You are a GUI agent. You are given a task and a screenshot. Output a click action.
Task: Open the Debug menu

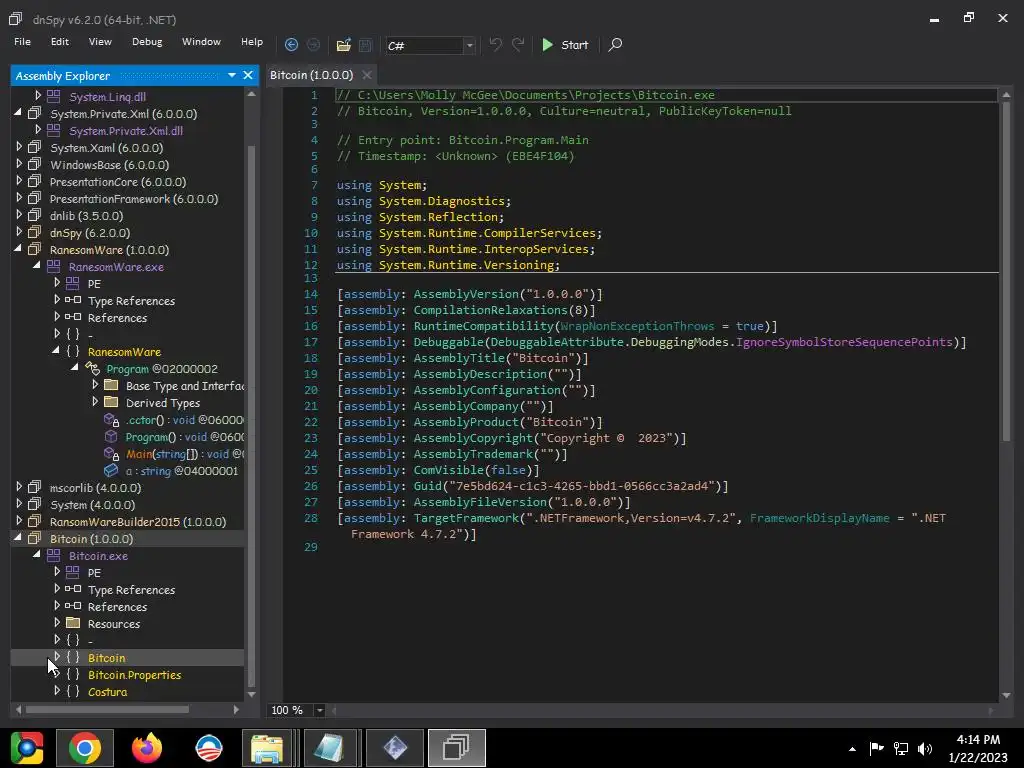click(147, 42)
